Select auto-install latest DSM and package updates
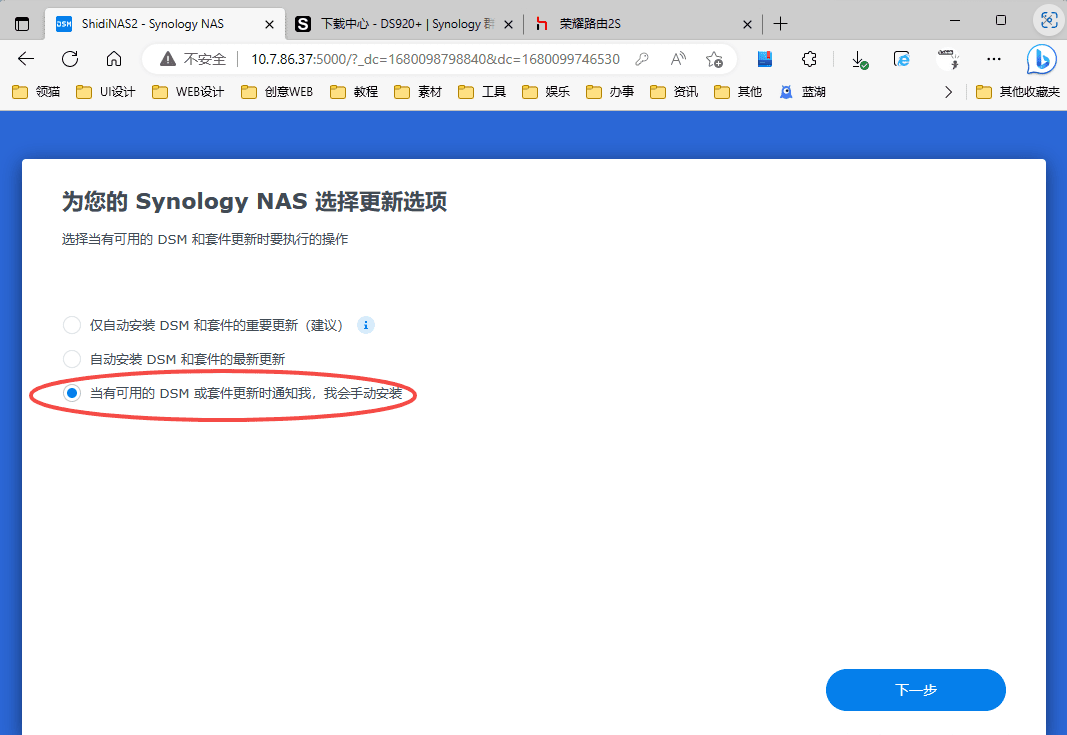The height and width of the screenshot is (735, 1067). point(72,358)
